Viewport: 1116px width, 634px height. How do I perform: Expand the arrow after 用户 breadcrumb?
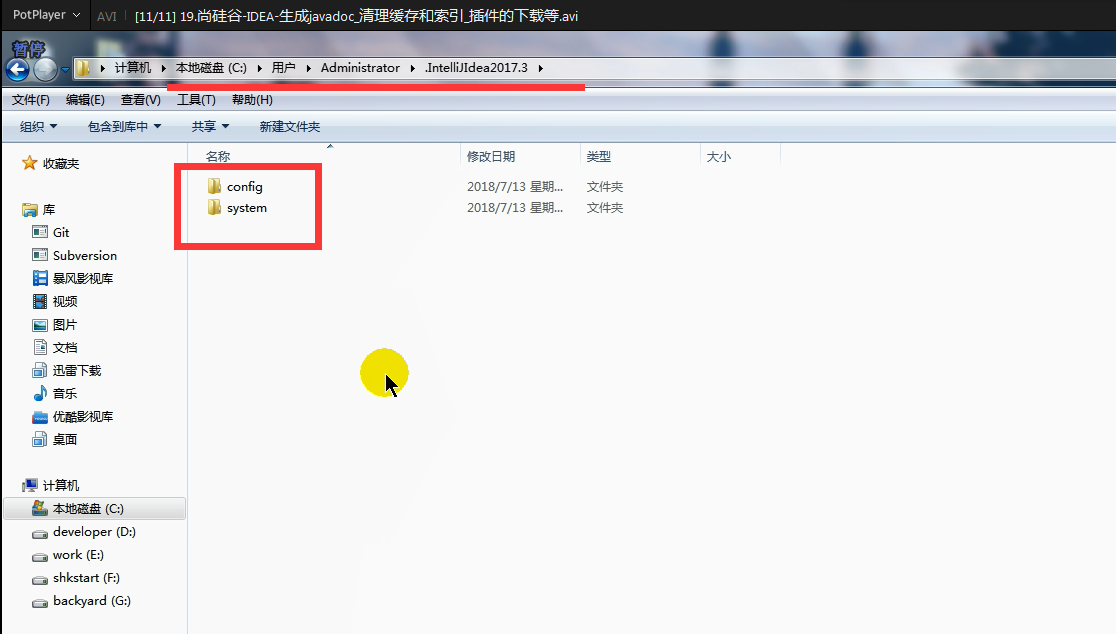308,68
